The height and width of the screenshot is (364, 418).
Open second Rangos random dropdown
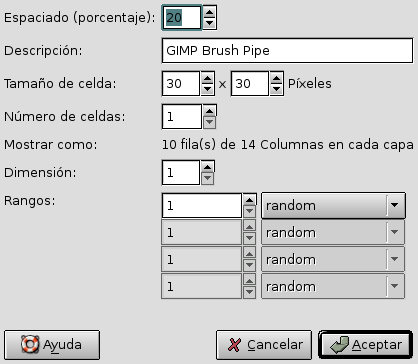click(x=333, y=232)
